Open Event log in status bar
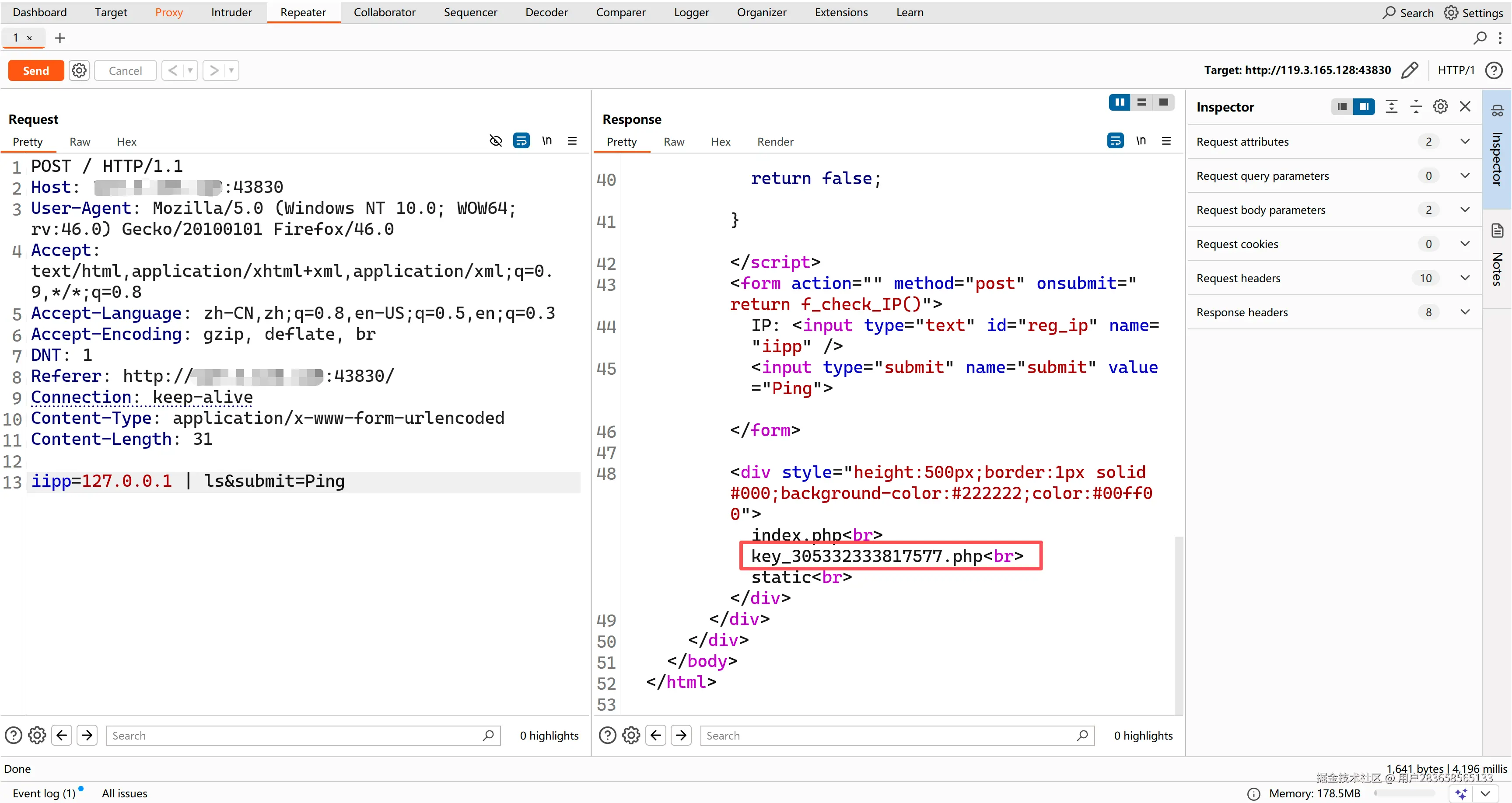Viewport: 1512px width, 803px height. coord(44,793)
